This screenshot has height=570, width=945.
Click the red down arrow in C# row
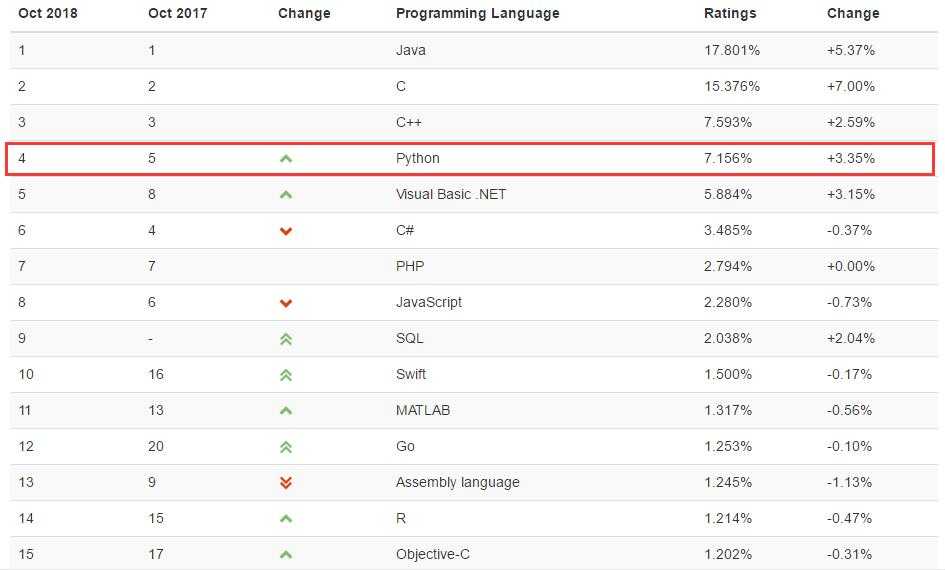(286, 231)
